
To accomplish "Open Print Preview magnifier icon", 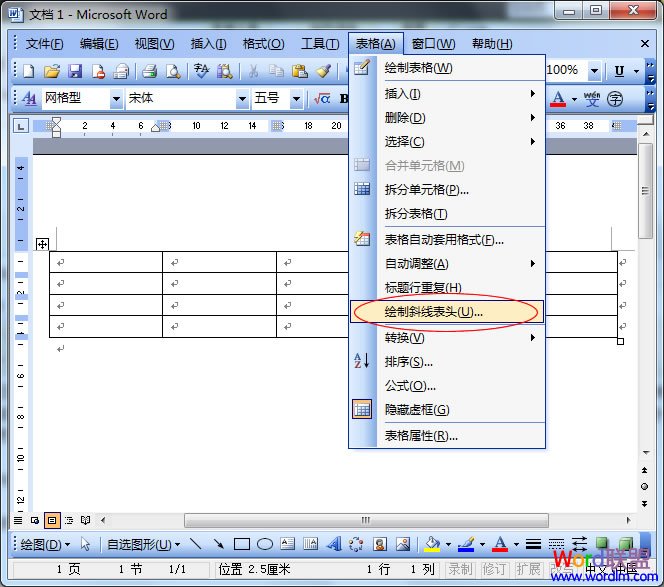I will tap(173, 71).
